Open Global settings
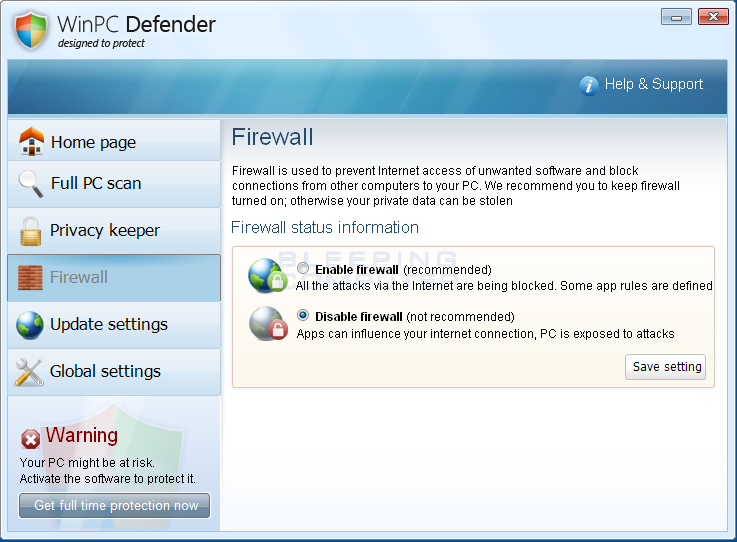The image size is (737, 542). [114, 372]
